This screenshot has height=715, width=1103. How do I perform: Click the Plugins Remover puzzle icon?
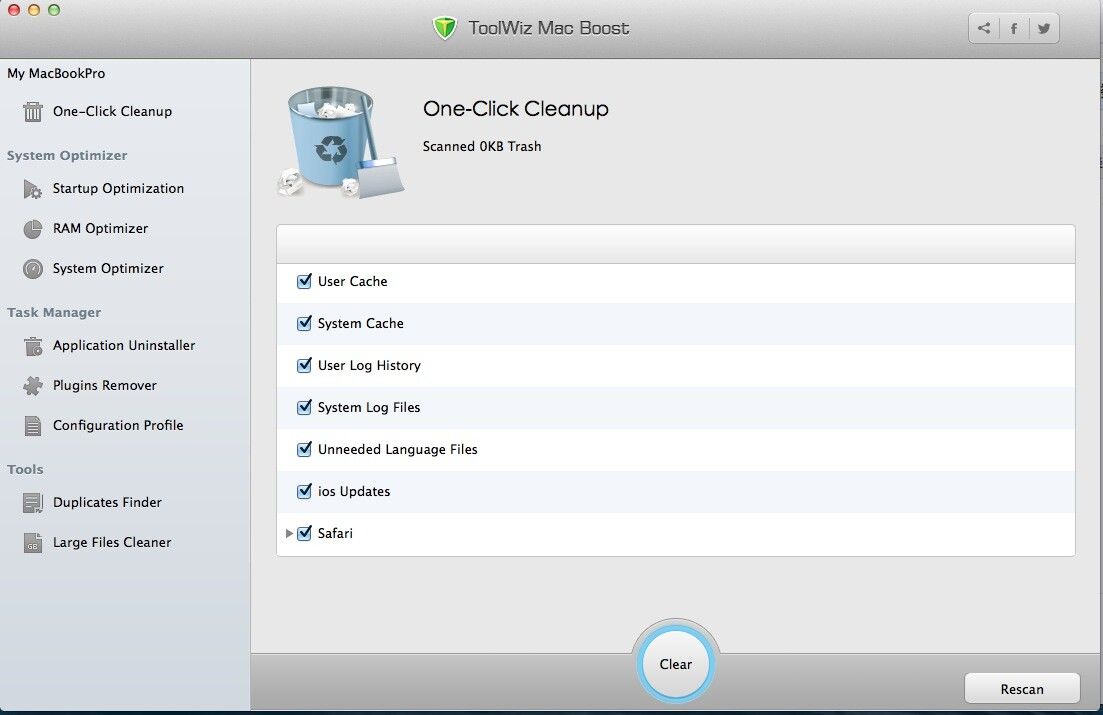point(32,386)
